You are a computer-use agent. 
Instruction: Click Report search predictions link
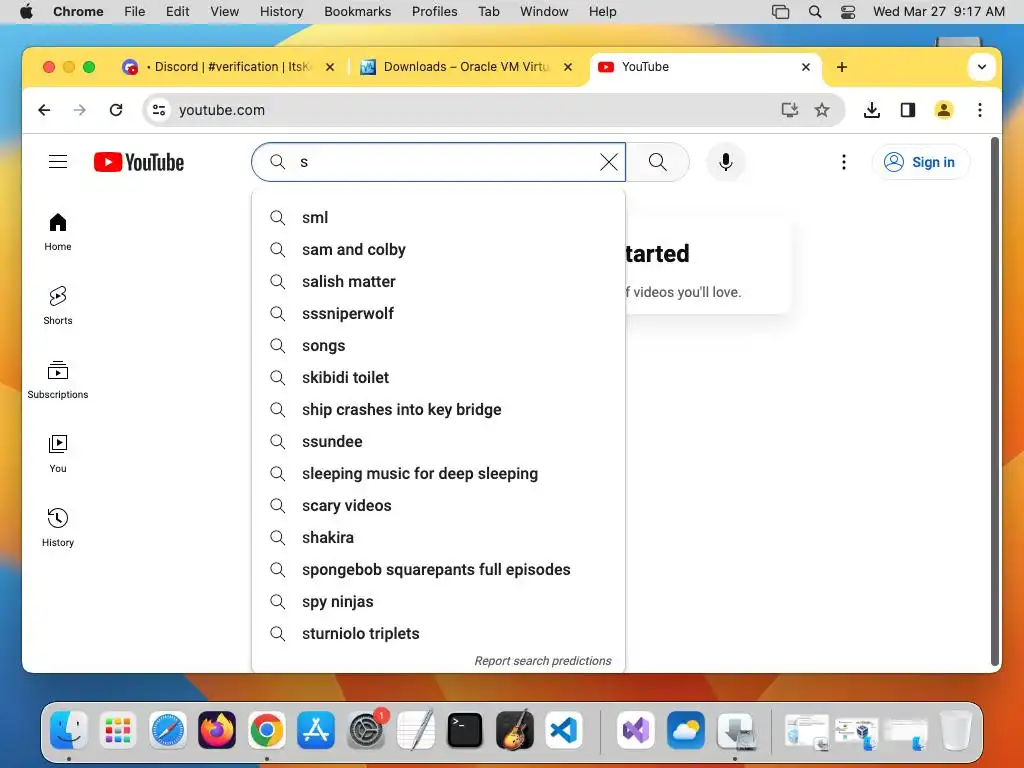point(543,661)
